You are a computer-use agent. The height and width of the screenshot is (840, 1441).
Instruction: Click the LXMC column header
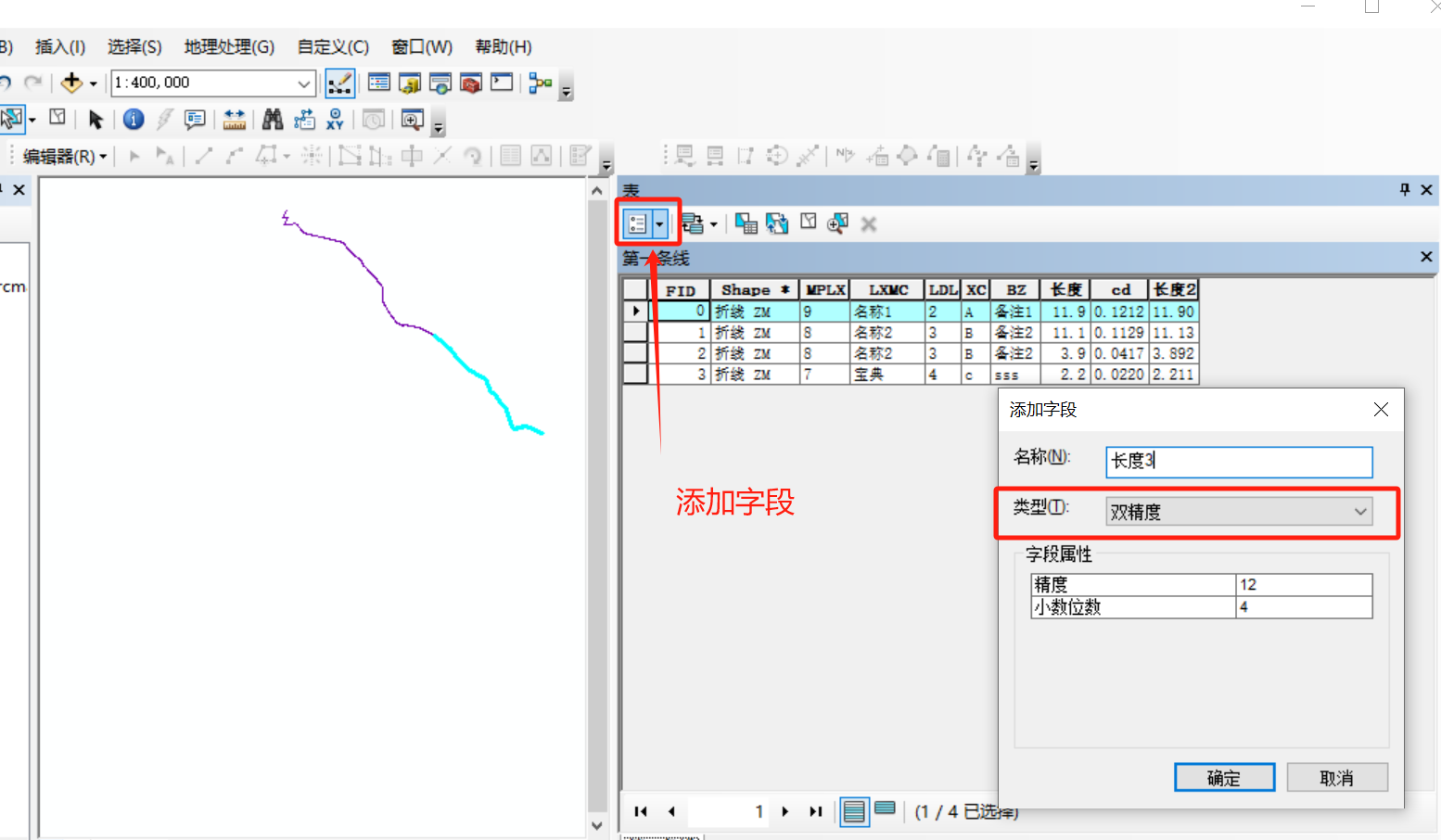pyautogui.click(x=887, y=290)
